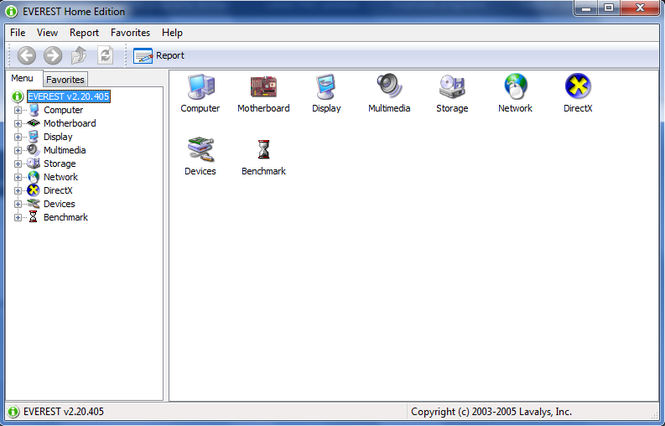Switch to the Menu tab
The image size is (665, 426).
click(22, 78)
